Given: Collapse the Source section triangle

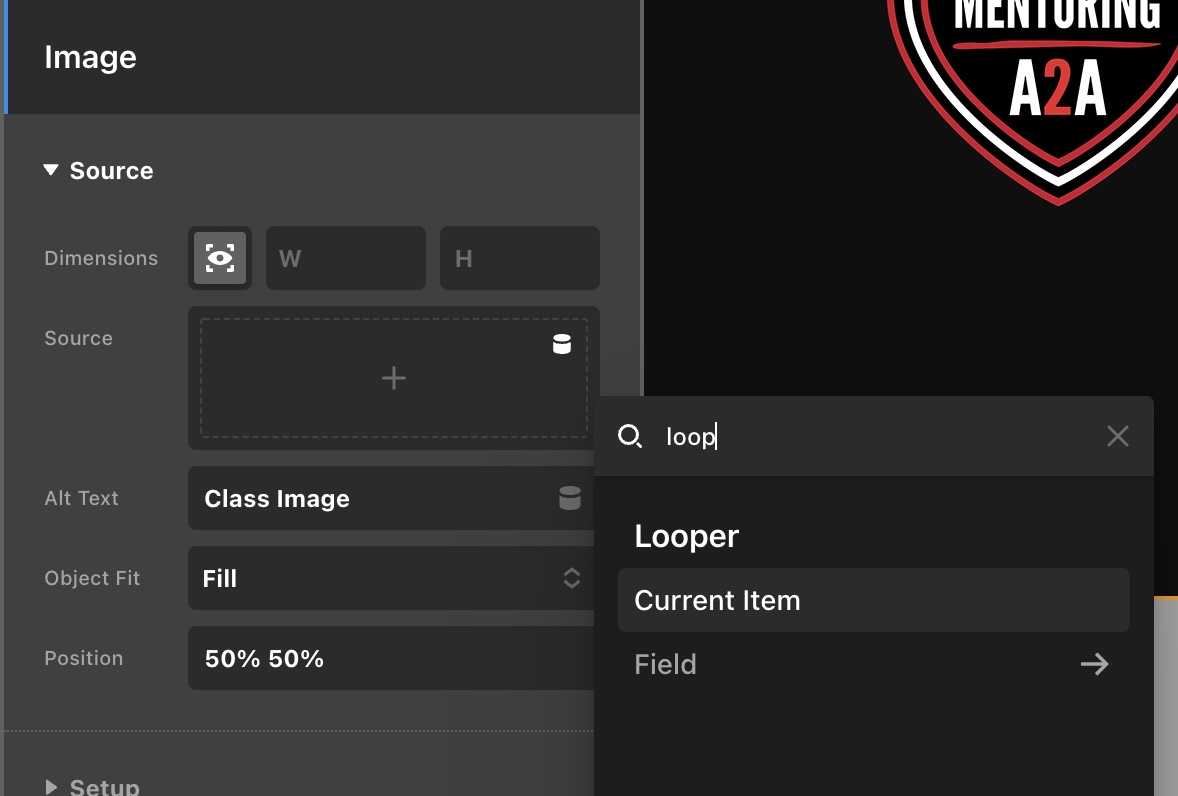Looking at the screenshot, I should pyautogui.click(x=51, y=171).
